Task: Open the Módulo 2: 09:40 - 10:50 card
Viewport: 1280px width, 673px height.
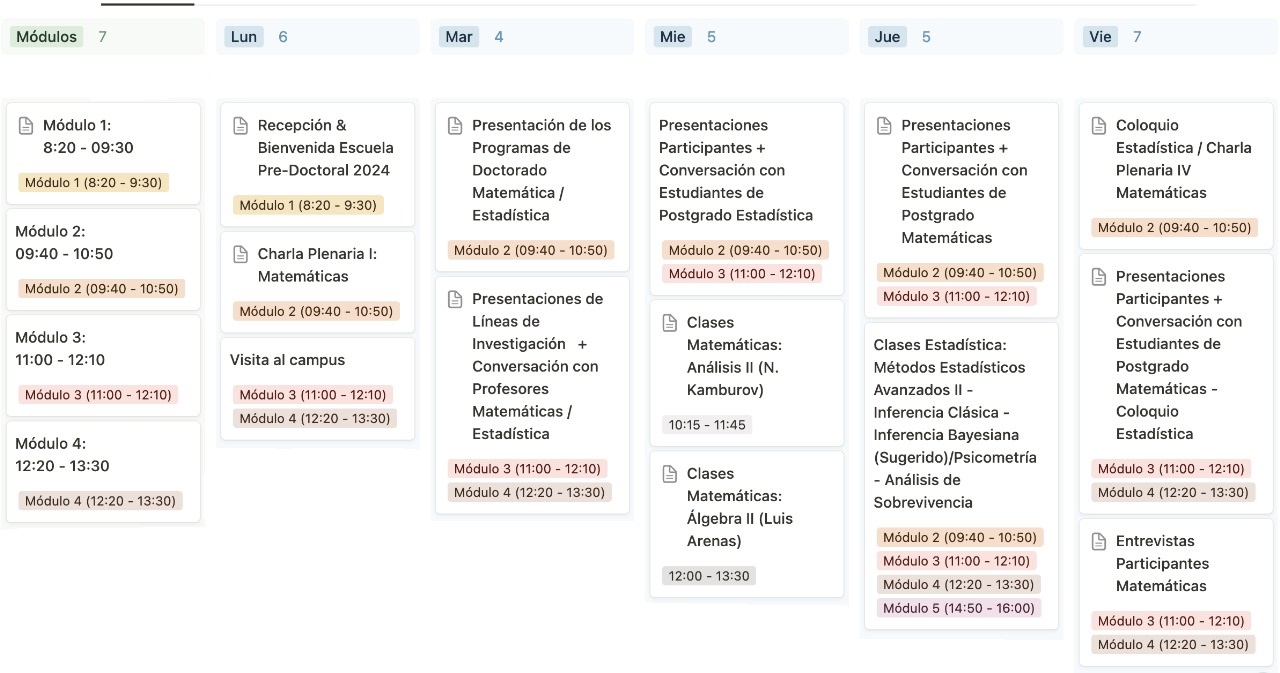Action: (103, 260)
